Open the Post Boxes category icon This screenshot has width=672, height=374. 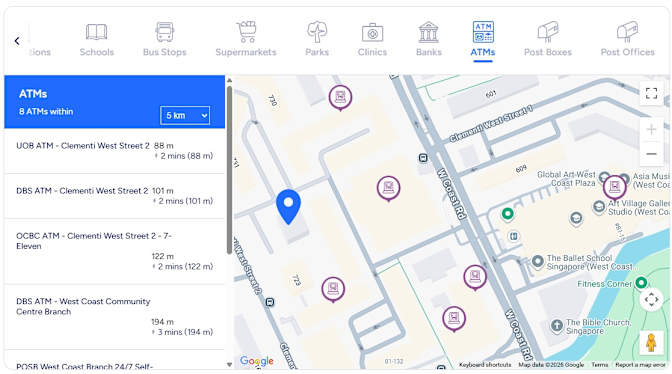(x=548, y=32)
